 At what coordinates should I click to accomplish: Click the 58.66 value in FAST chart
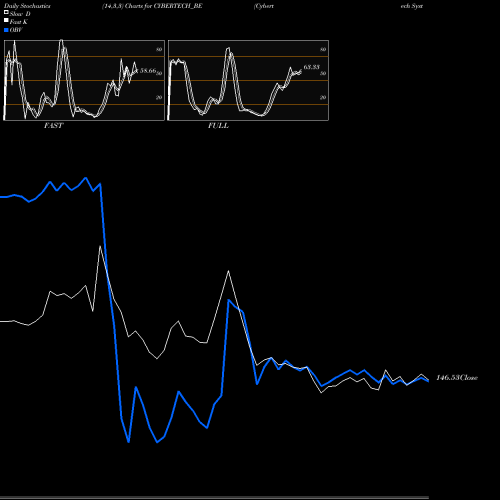point(148,71)
